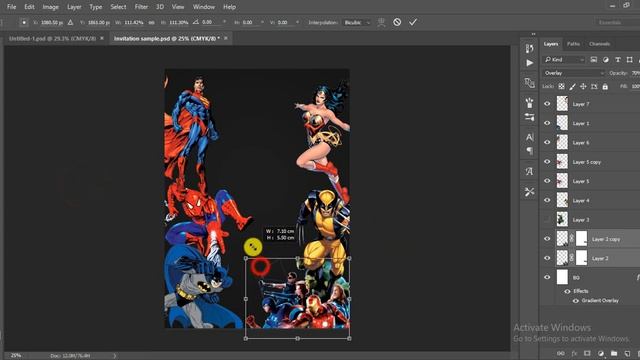Open the Brush presets panel icon
The height and width of the screenshot is (360, 640).
(529, 102)
